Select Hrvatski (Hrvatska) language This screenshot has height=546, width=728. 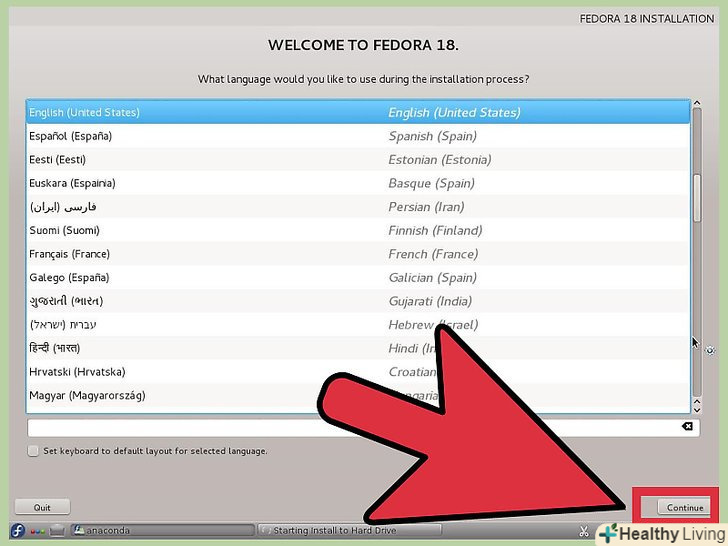point(358,372)
